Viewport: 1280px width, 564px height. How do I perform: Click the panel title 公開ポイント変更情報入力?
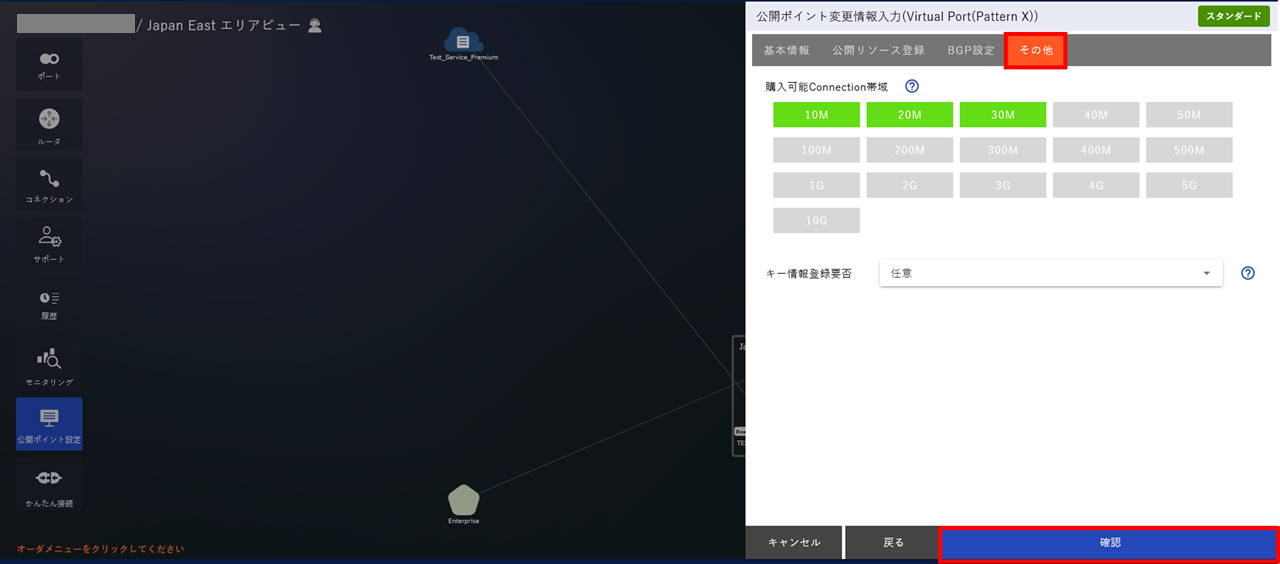click(x=897, y=17)
